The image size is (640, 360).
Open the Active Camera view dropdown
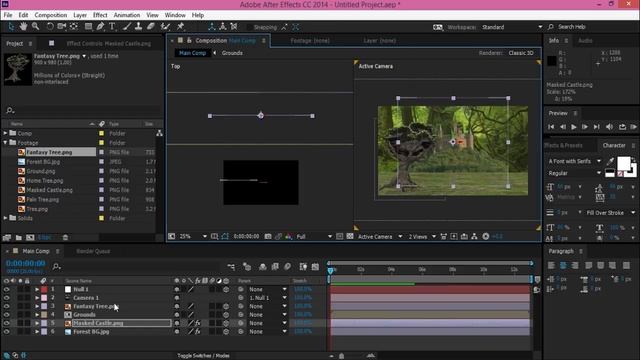click(x=380, y=236)
